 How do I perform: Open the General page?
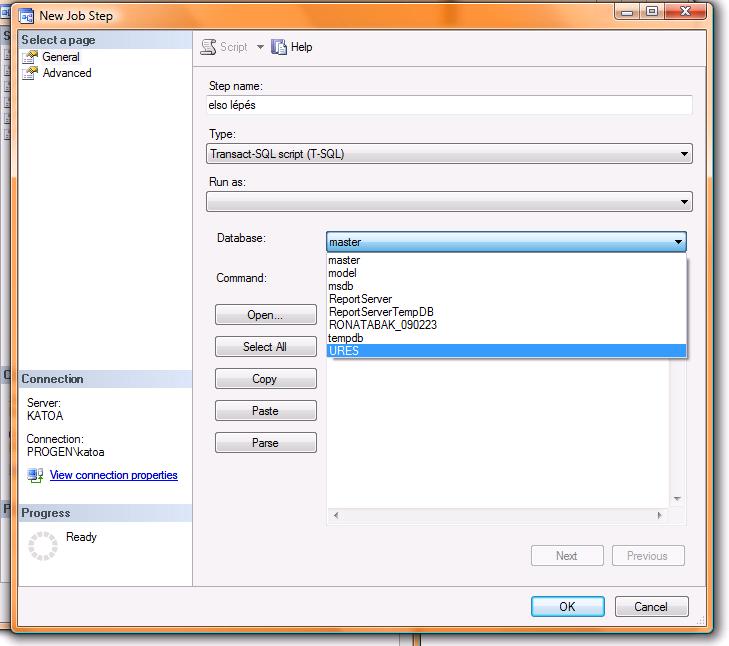click(60, 57)
